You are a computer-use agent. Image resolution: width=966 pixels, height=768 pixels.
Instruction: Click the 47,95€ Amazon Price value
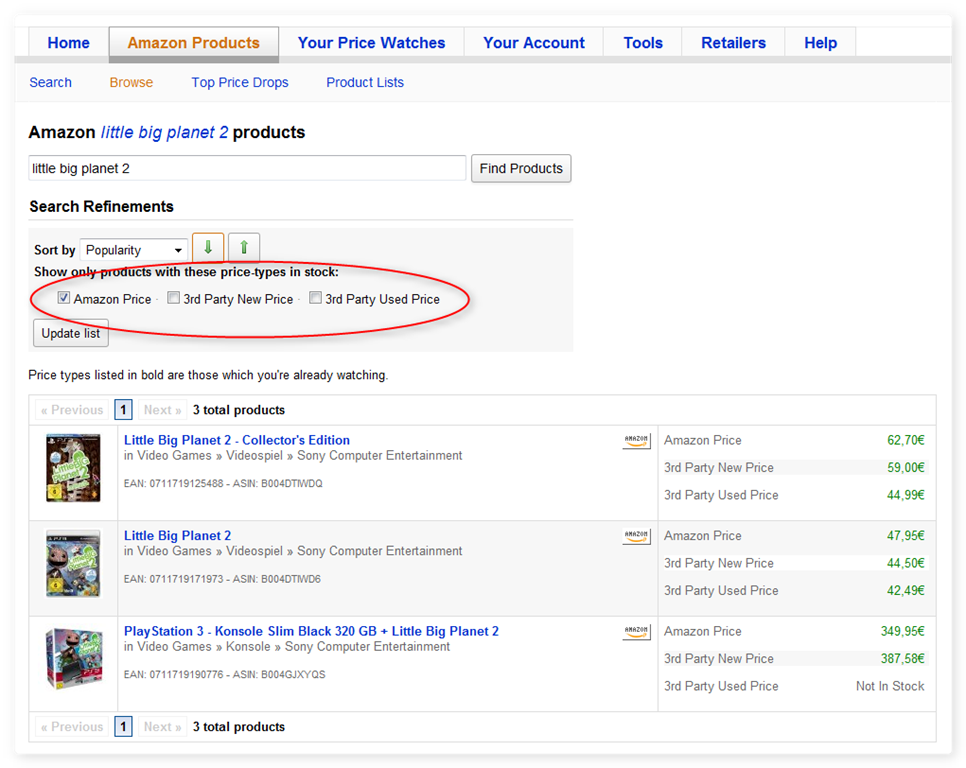tap(906, 536)
